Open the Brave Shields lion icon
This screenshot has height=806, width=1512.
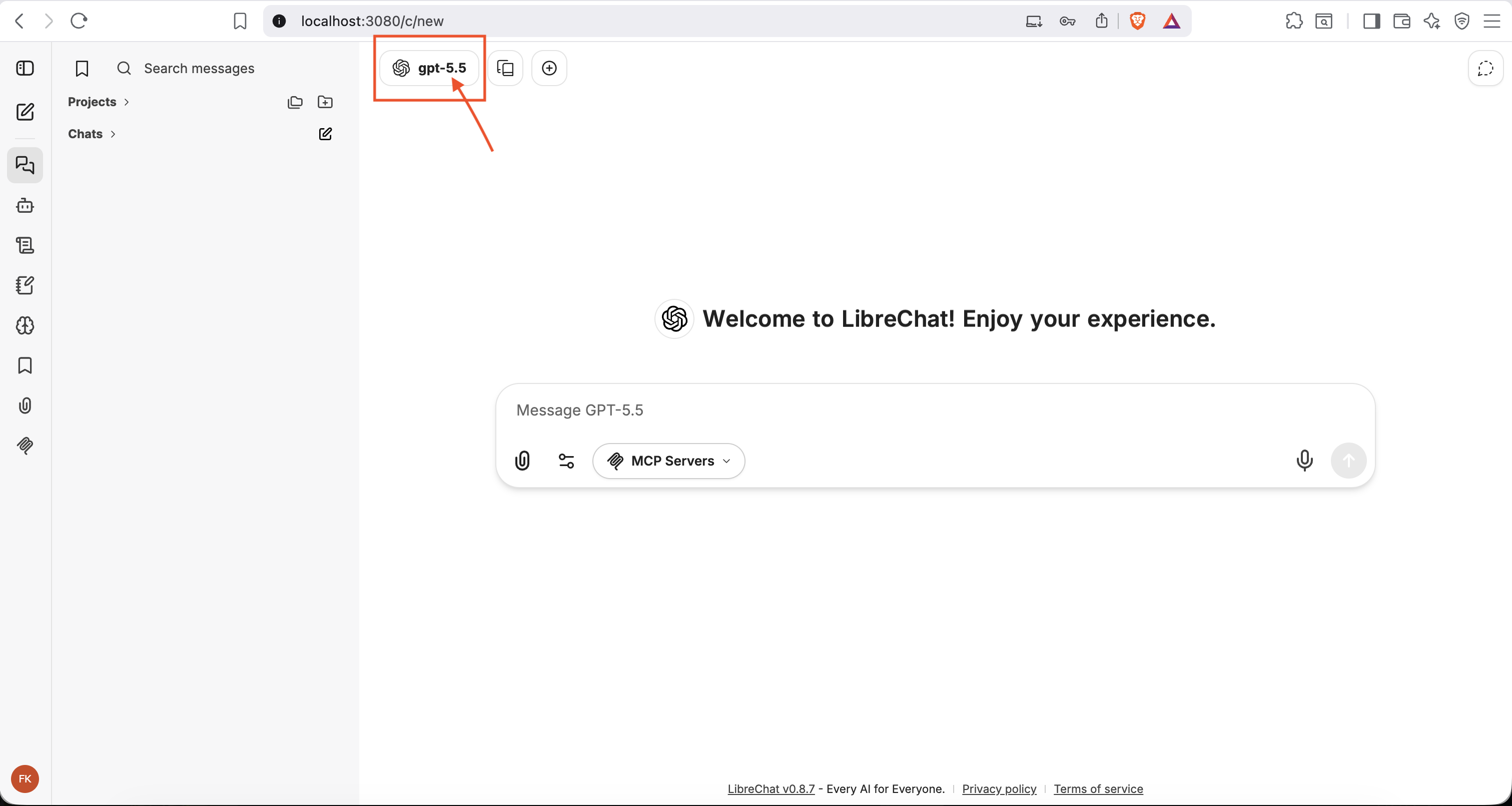point(1138,21)
